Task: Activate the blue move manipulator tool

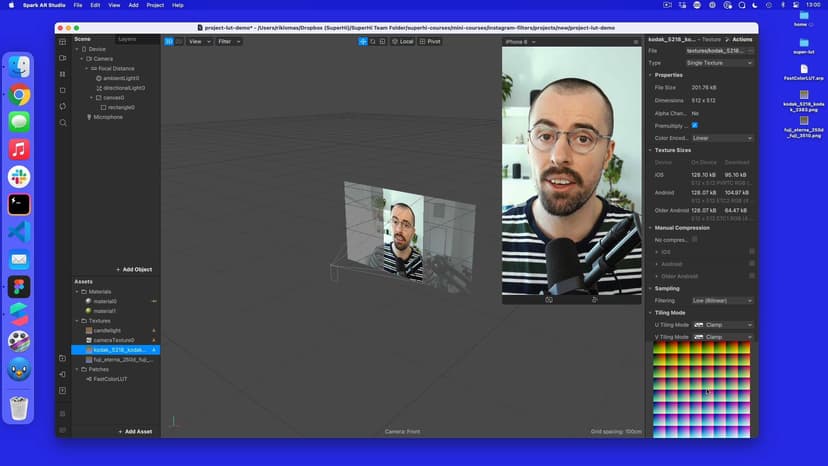Action: pyautogui.click(x=363, y=41)
